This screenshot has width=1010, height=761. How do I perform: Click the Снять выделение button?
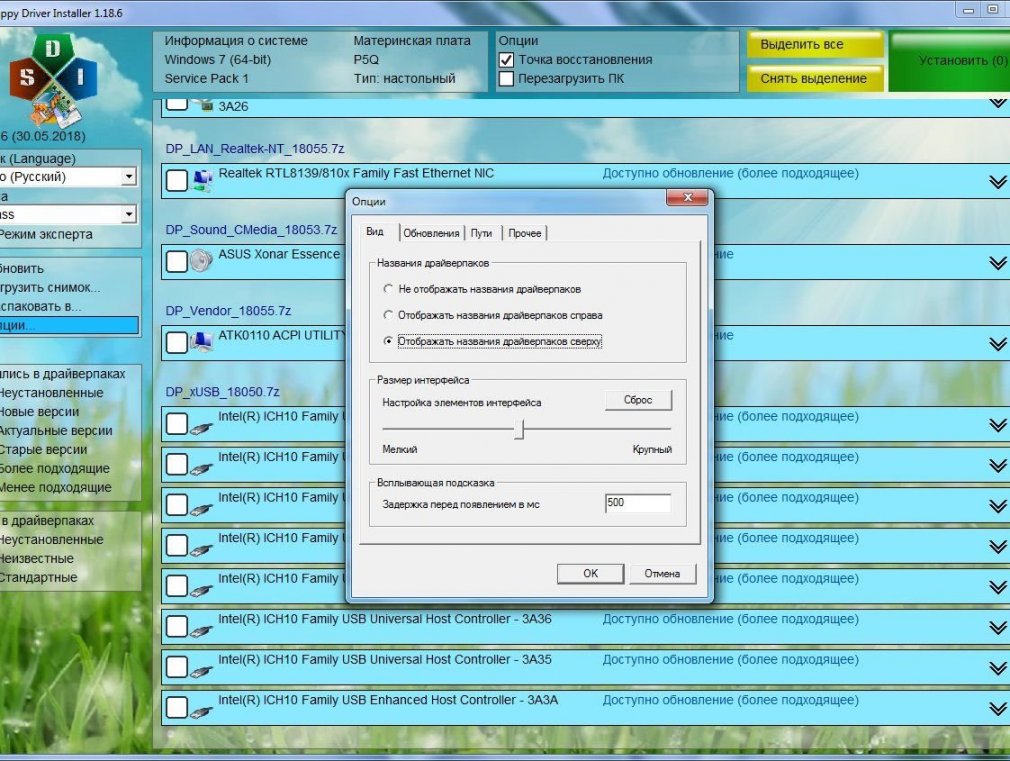click(815, 79)
